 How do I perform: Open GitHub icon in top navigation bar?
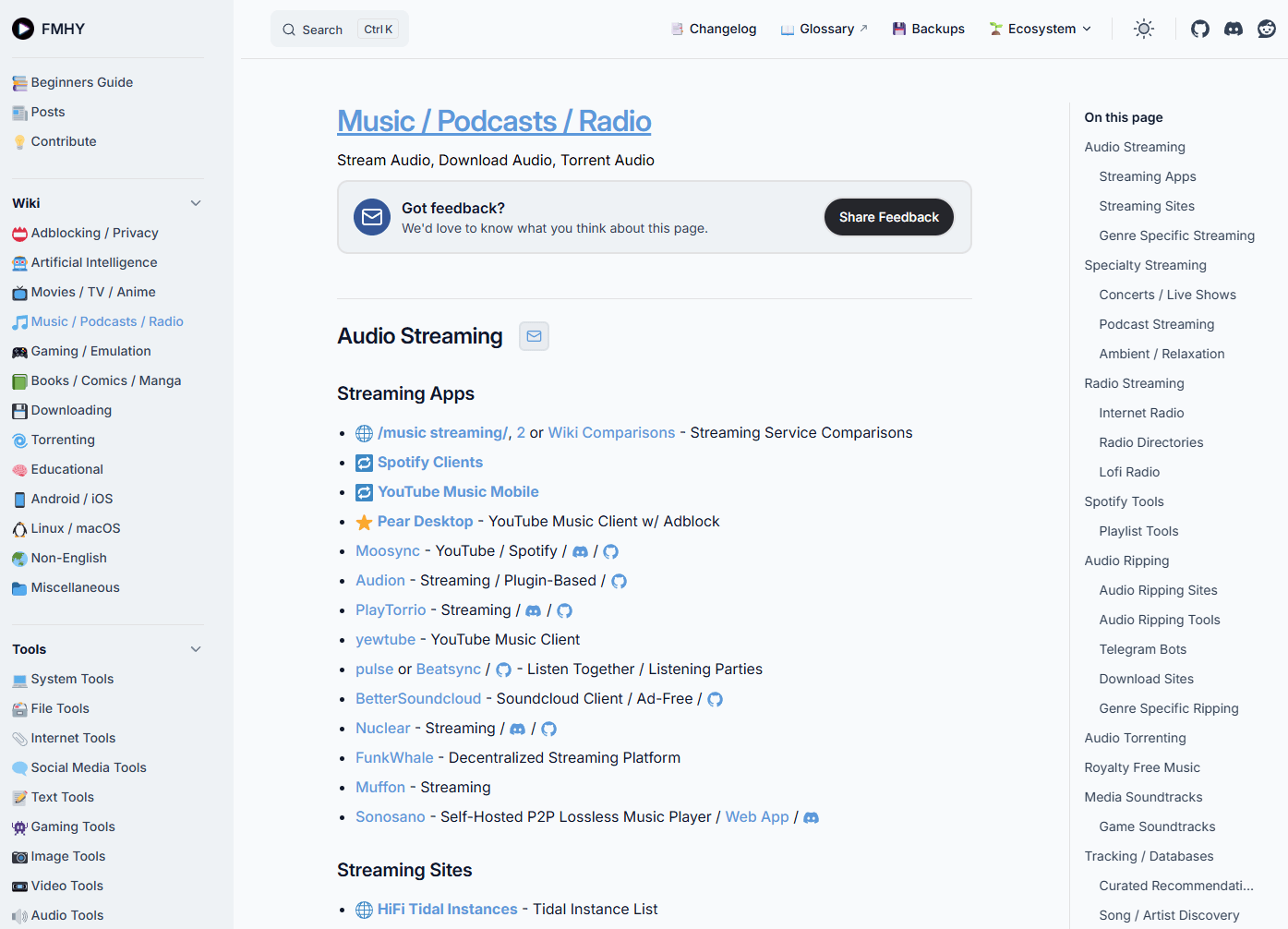[1199, 29]
